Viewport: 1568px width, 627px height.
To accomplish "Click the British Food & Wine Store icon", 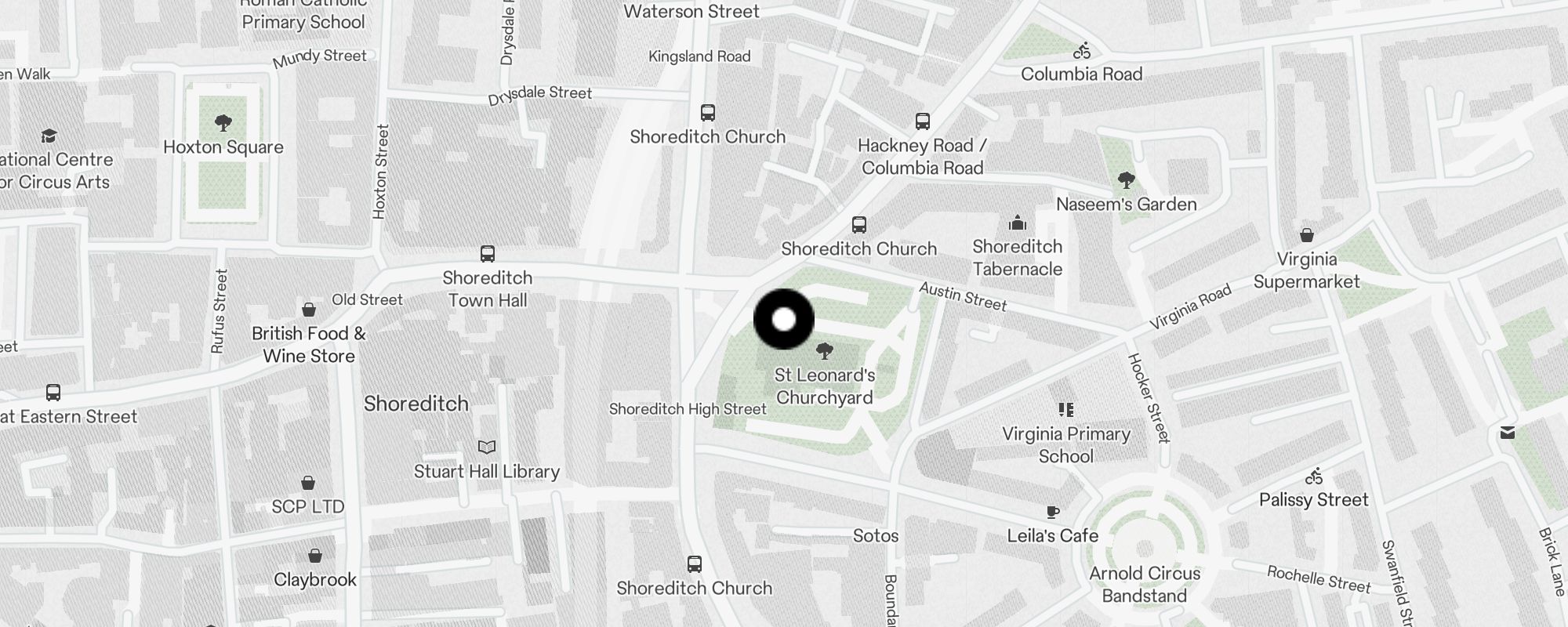I will (x=309, y=310).
